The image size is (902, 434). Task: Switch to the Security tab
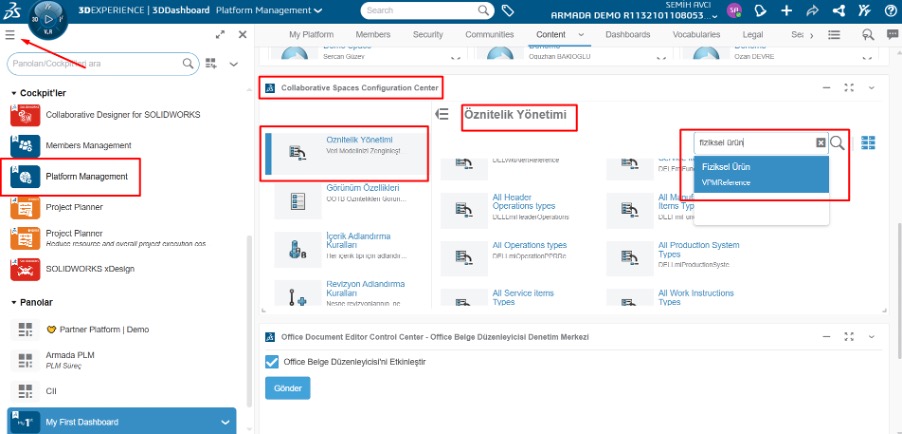pyautogui.click(x=428, y=35)
